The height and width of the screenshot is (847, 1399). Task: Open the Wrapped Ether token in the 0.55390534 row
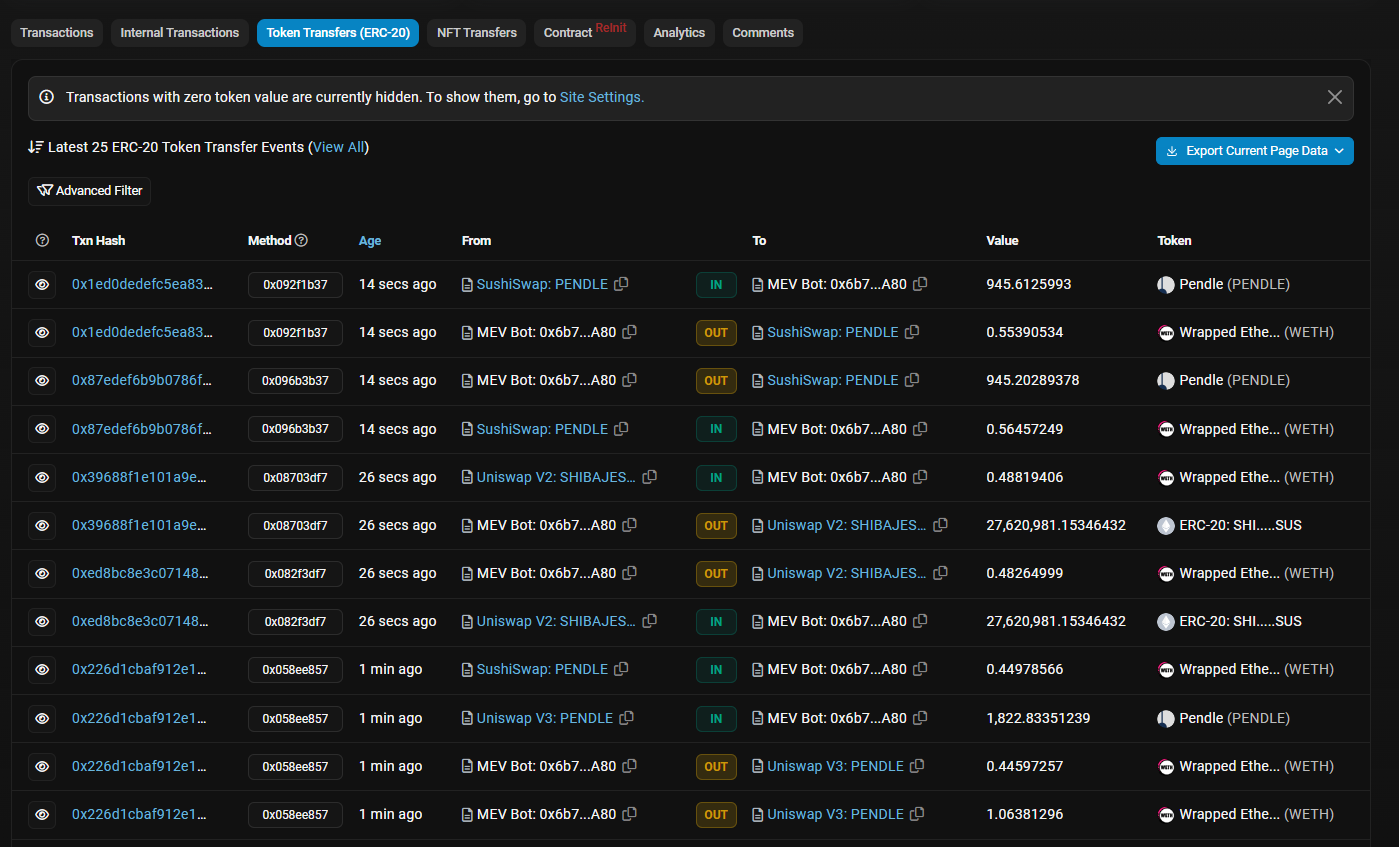point(1245,332)
